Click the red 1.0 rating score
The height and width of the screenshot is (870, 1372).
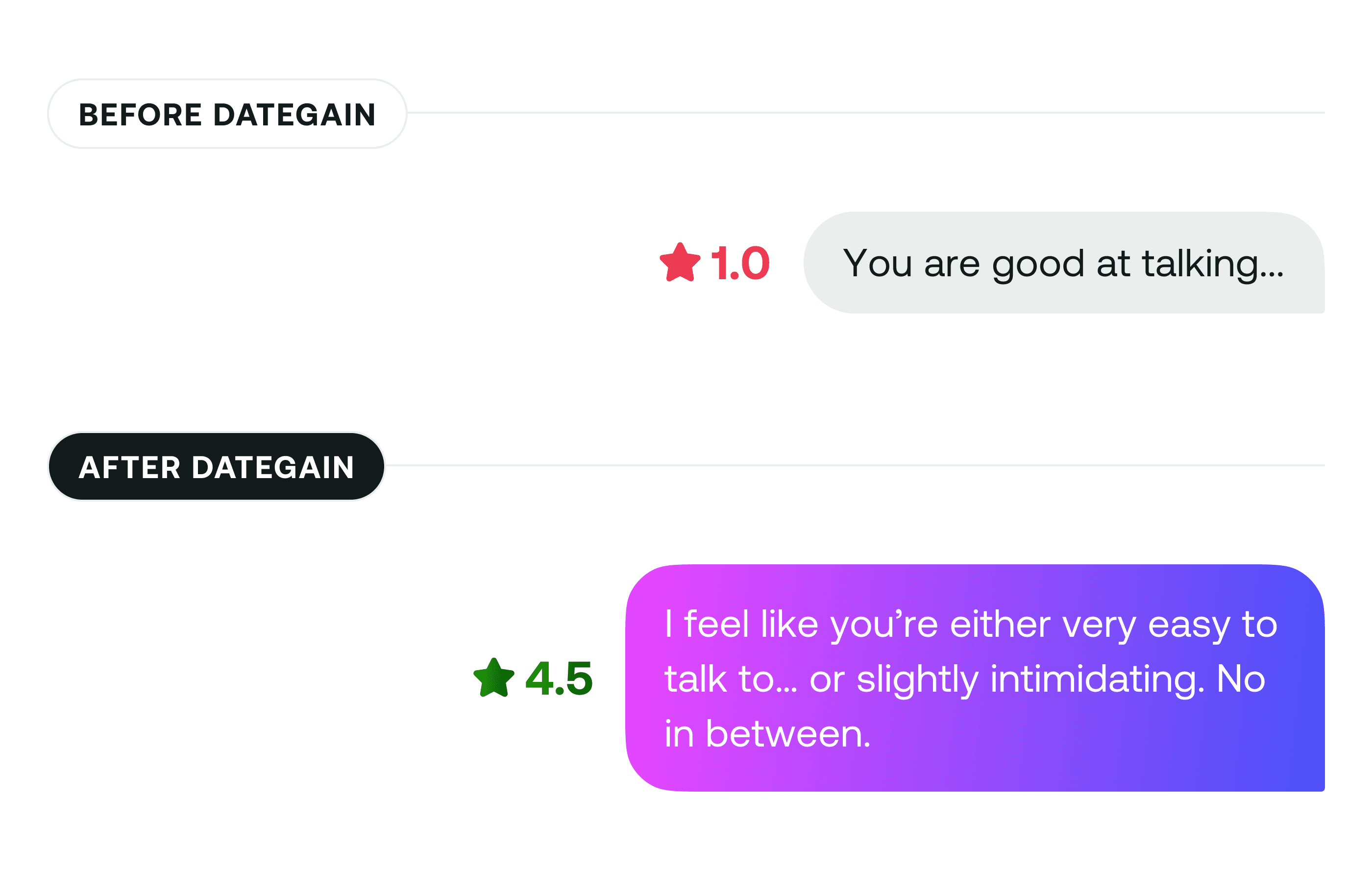pyautogui.click(x=739, y=263)
